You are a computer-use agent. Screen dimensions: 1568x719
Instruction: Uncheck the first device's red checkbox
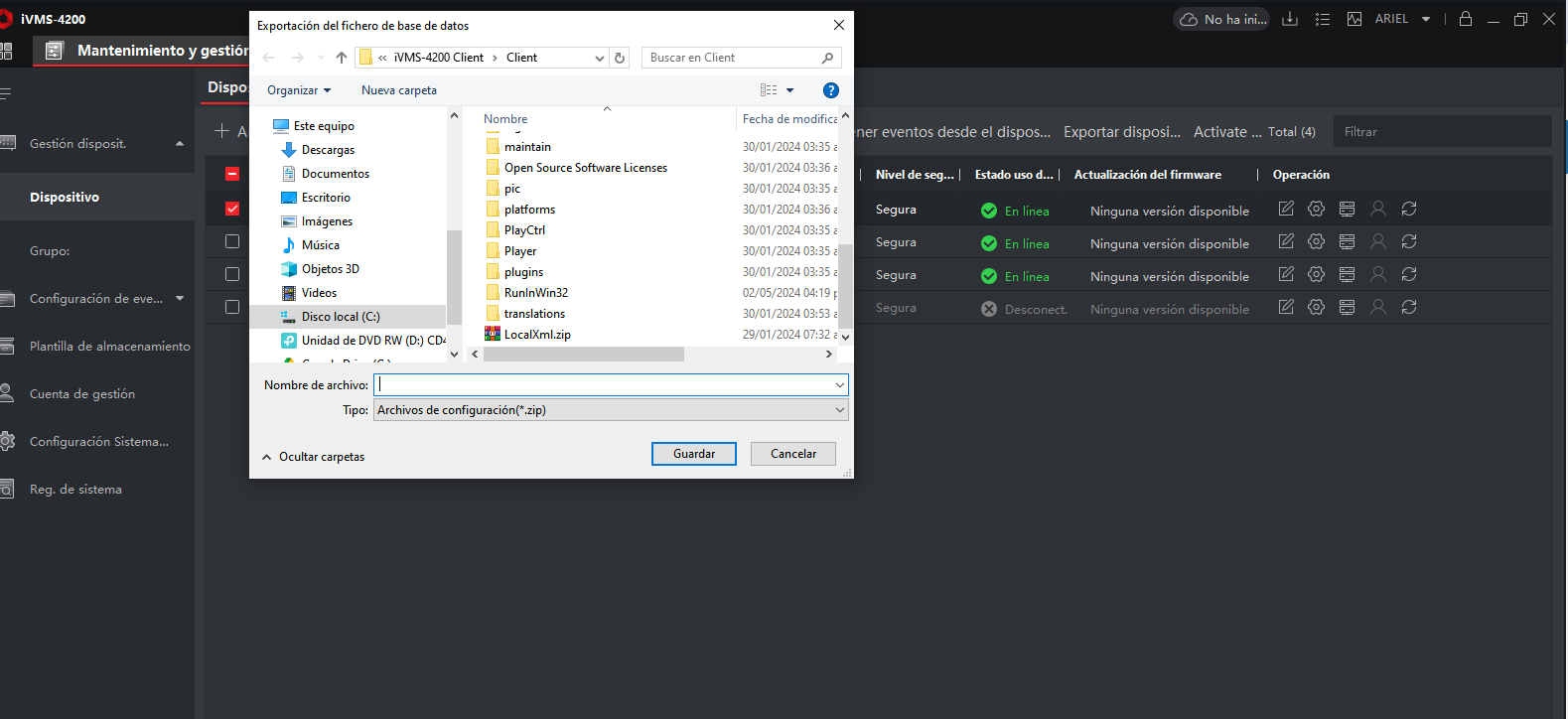click(x=232, y=209)
